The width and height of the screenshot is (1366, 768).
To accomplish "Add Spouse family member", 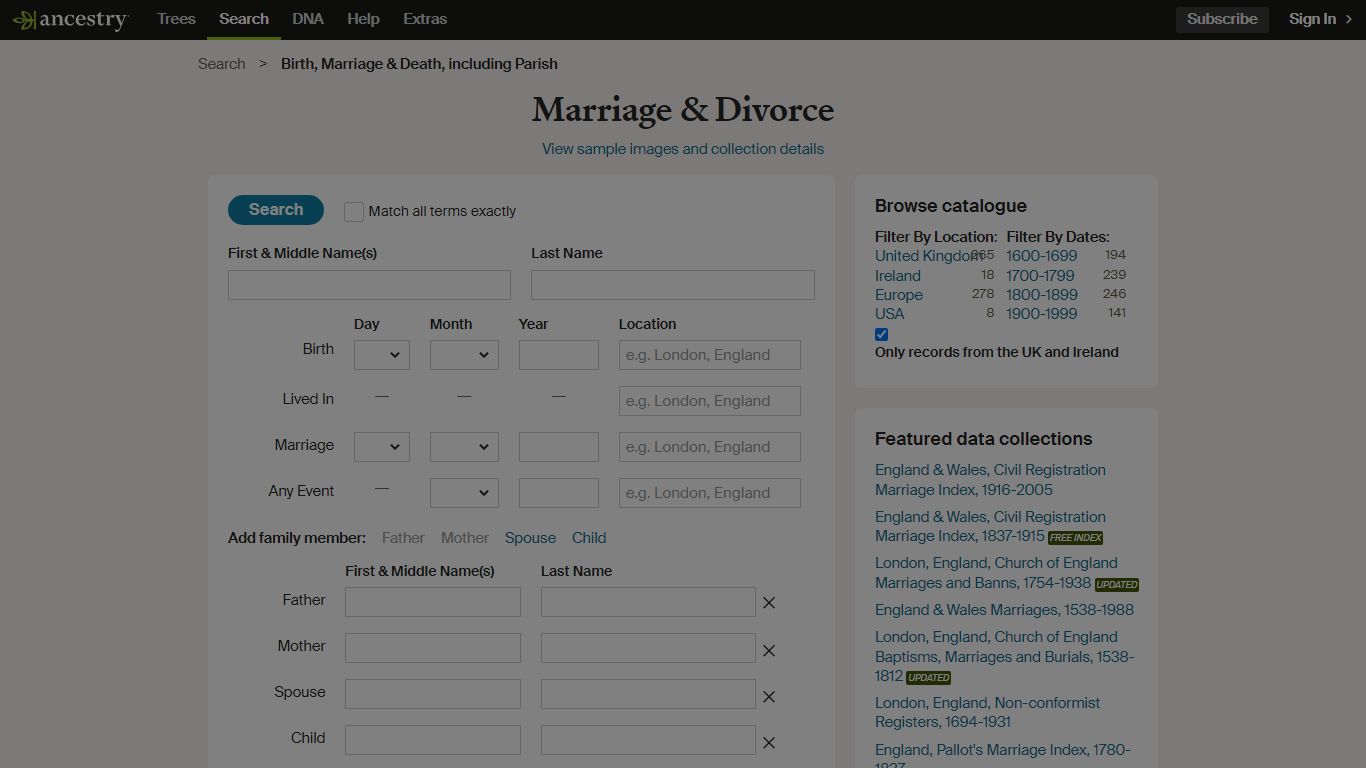I will tap(530, 538).
